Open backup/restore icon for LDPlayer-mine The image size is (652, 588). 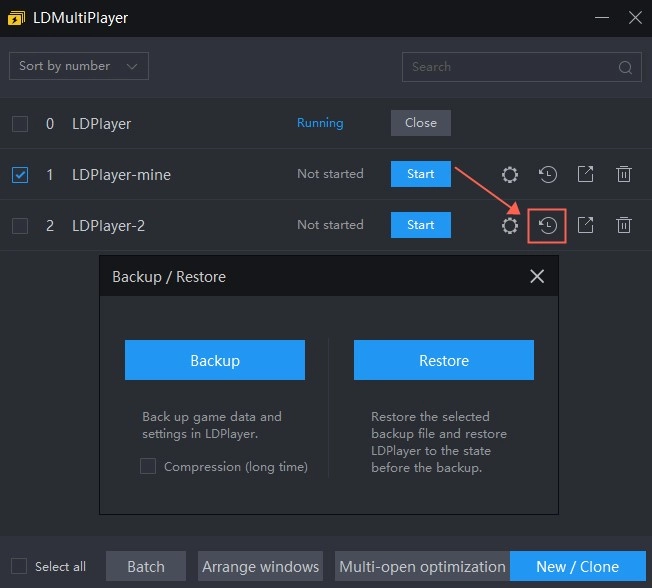[x=547, y=174]
